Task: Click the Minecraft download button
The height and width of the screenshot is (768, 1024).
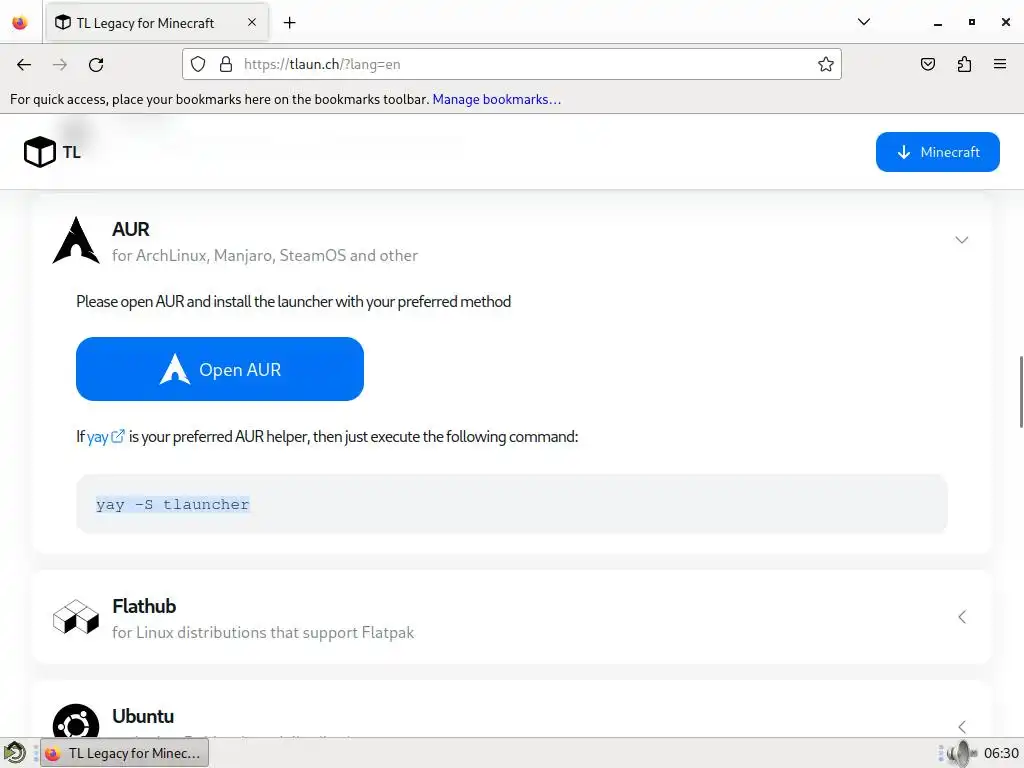Action: coord(937,152)
